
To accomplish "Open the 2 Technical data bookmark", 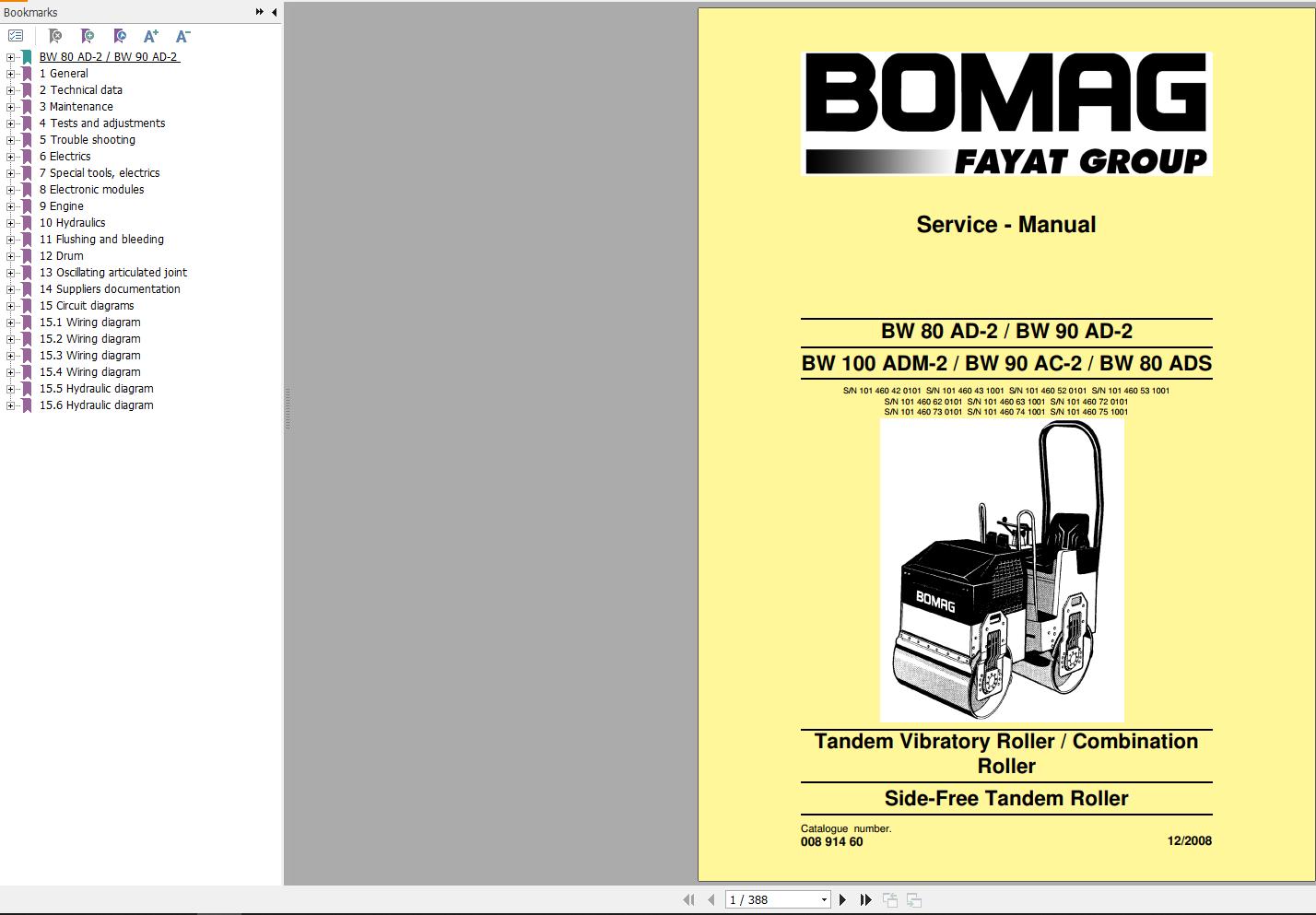I will (81, 90).
